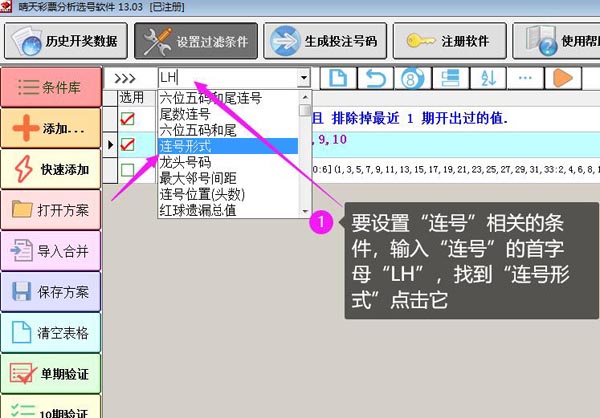Click the sort A-Z toolbar icon

coord(489,78)
